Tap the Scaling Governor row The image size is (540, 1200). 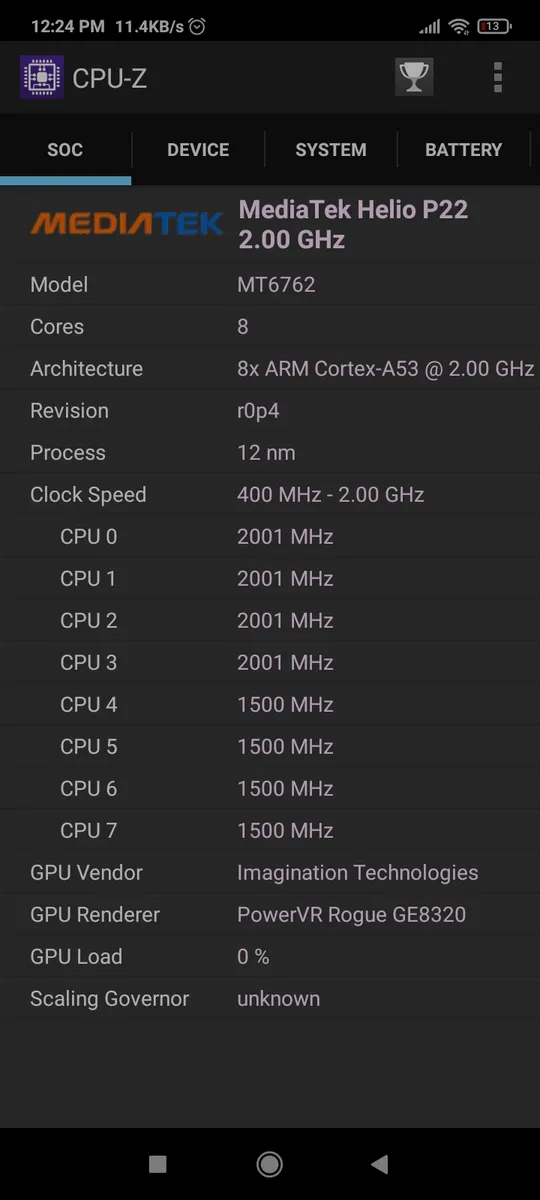click(x=270, y=999)
